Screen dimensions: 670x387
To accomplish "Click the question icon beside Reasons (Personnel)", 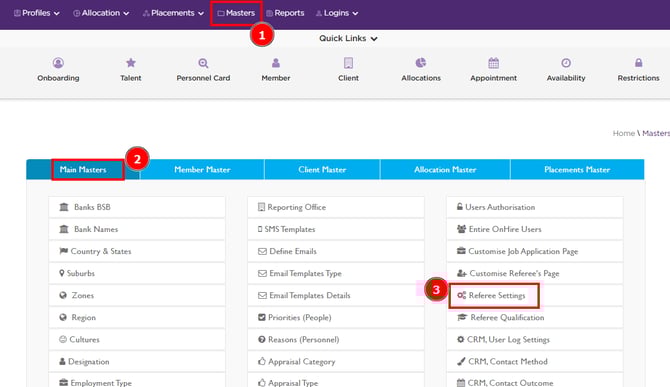I will (x=262, y=339).
